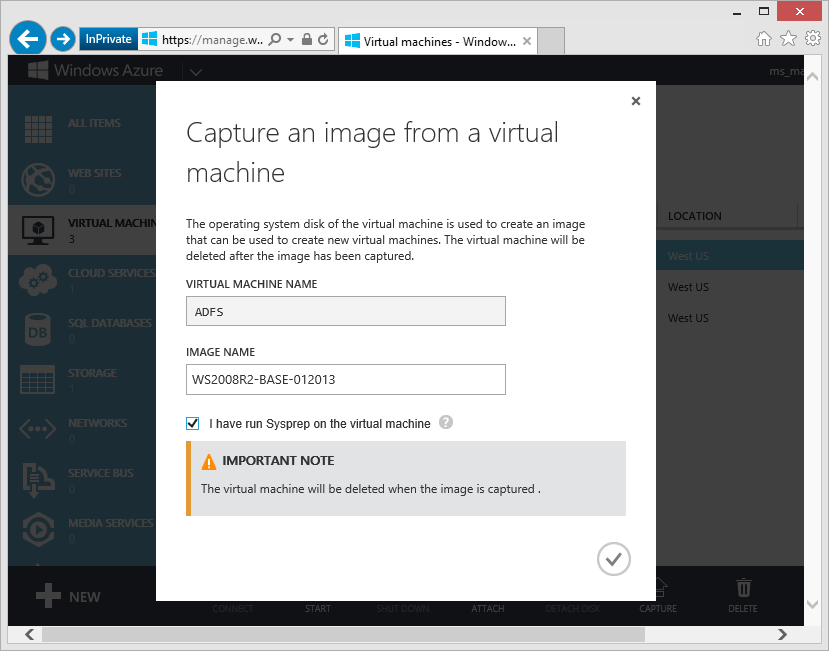Select the Virtual machines browser tab

click(x=437, y=41)
